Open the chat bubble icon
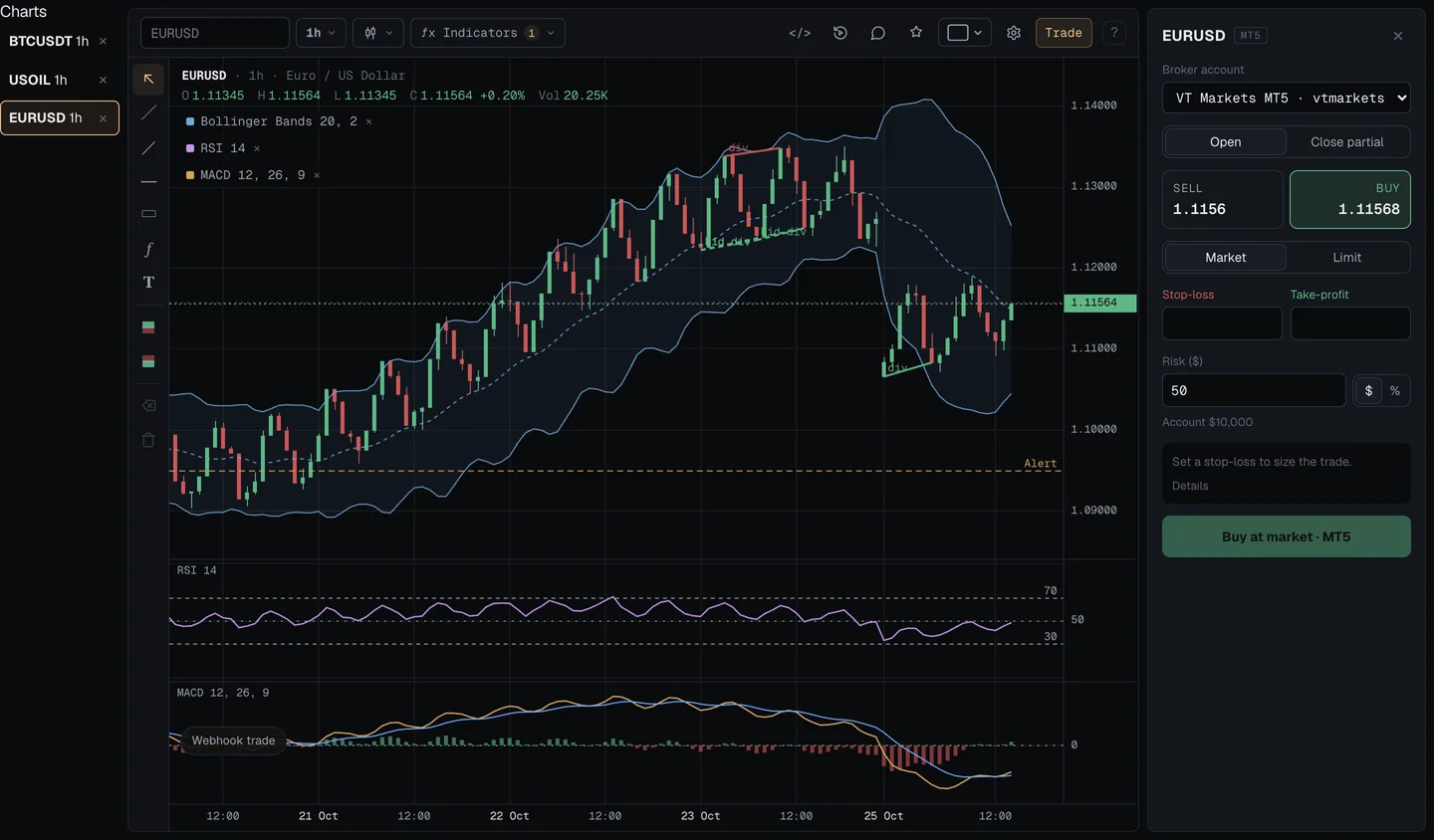This screenshot has width=1434, height=840. (x=878, y=33)
